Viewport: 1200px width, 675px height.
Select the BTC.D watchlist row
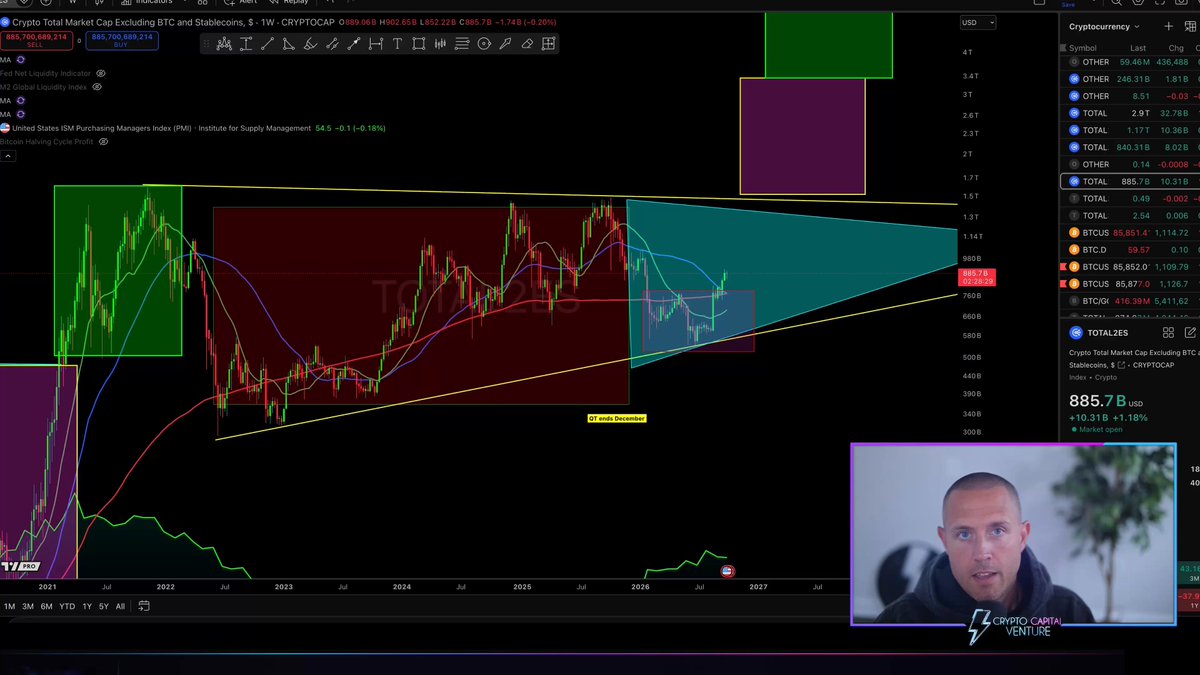point(1129,249)
